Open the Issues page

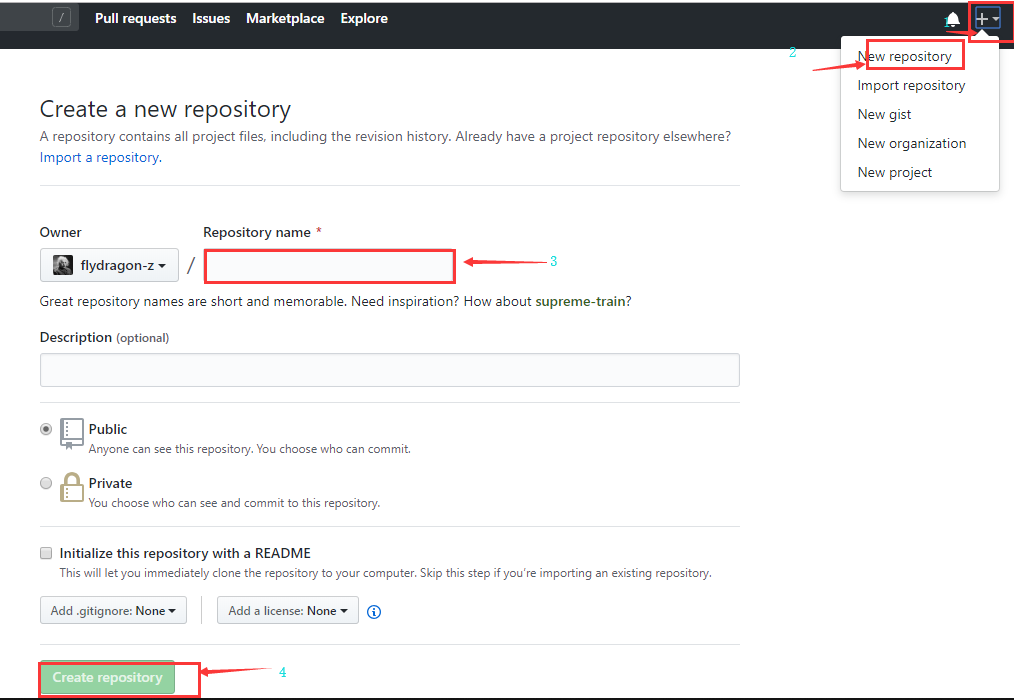[x=211, y=19]
